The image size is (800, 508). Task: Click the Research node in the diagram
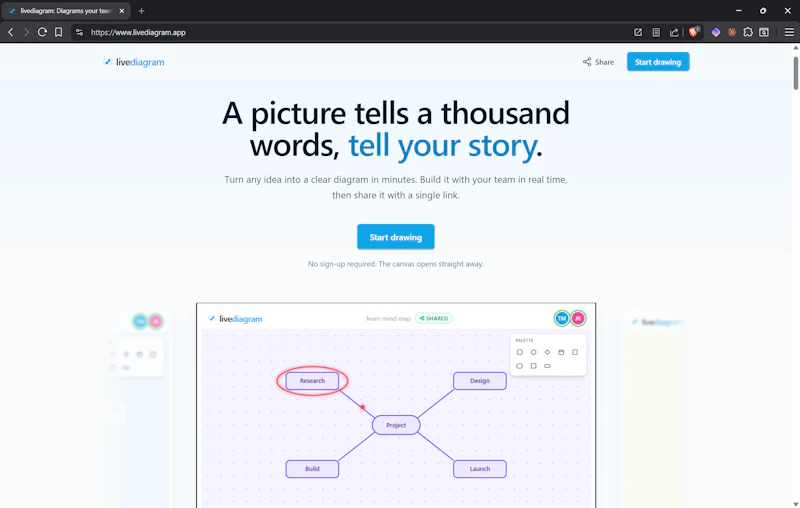312,381
